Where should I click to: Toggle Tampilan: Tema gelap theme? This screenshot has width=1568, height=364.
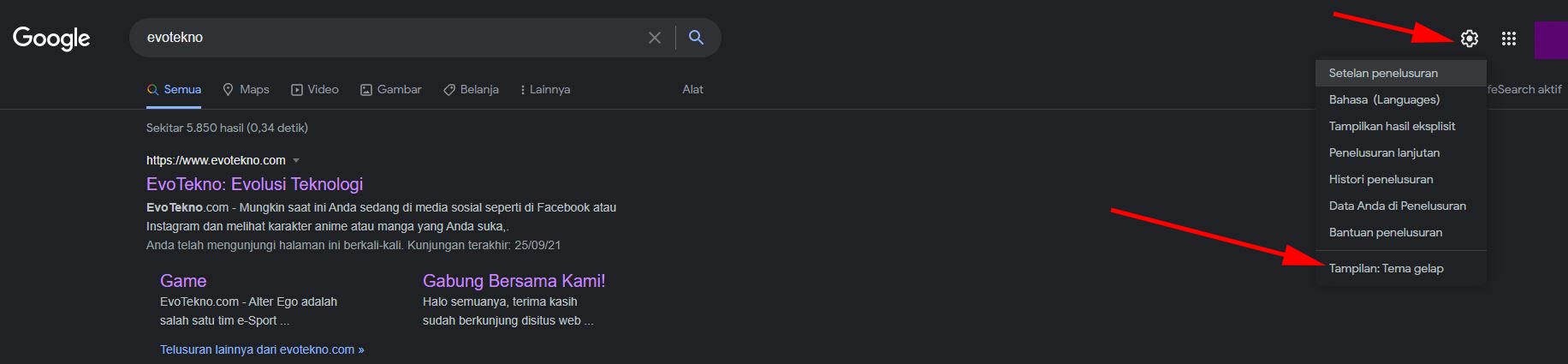tap(1386, 268)
